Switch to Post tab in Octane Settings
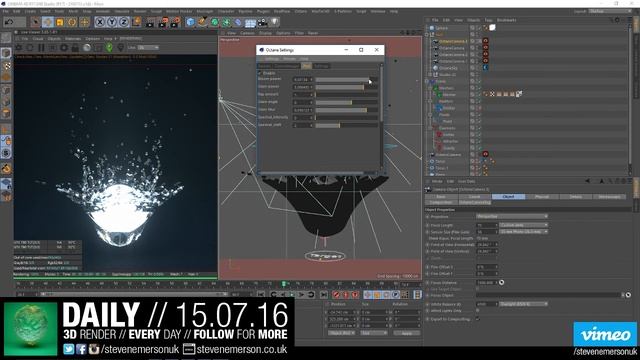 (306, 66)
